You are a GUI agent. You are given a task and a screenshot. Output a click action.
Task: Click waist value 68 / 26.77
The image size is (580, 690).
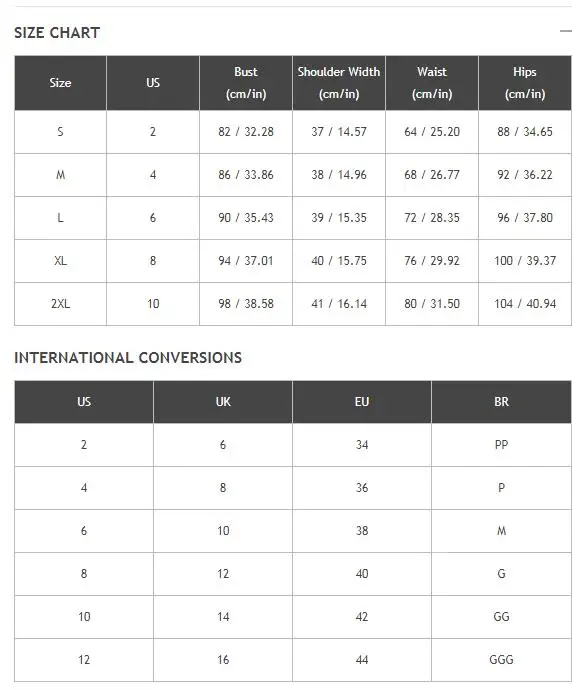pos(432,175)
